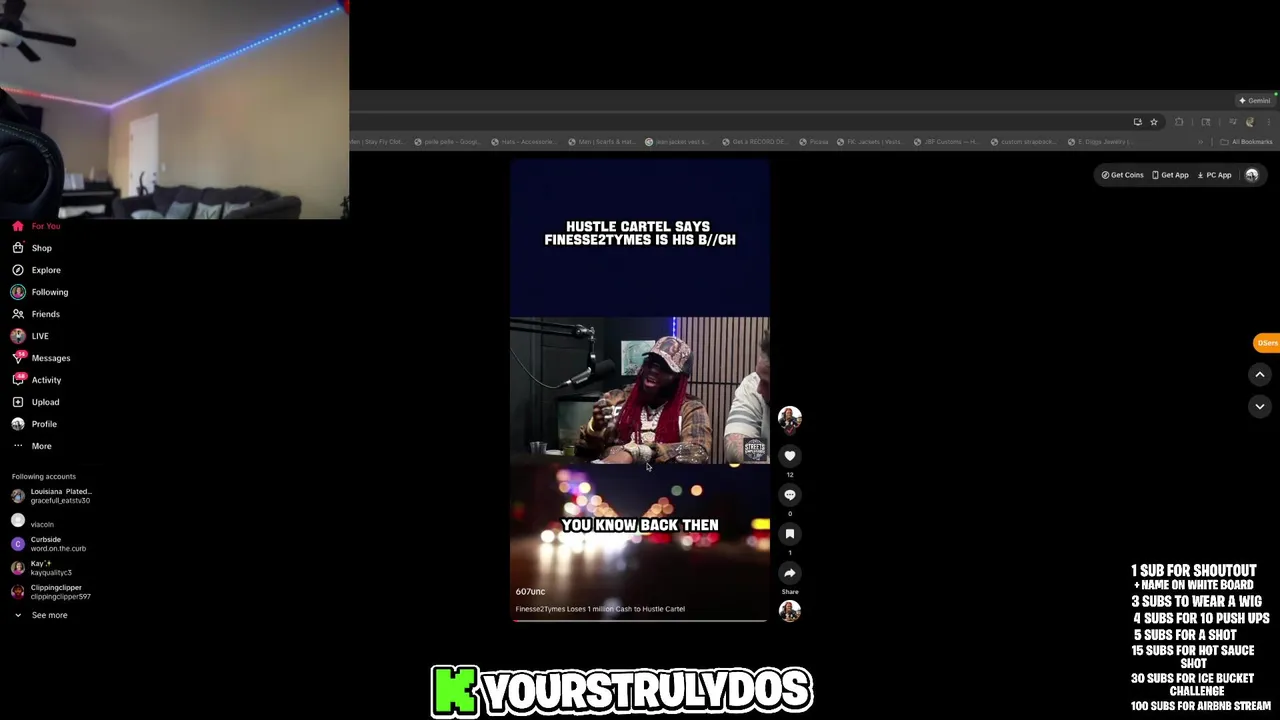Open 'jean jacket vest' bookmark
Screen dimensions: 1280x720
677,142
